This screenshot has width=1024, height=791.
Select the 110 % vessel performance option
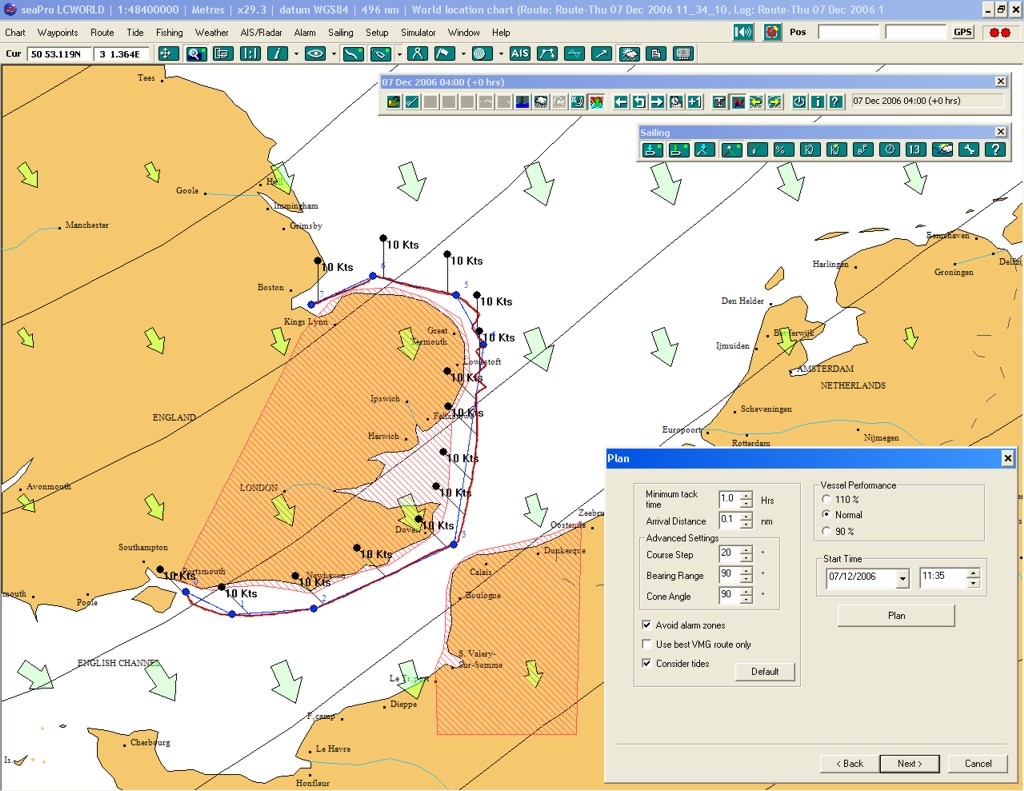click(x=826, y=500)
